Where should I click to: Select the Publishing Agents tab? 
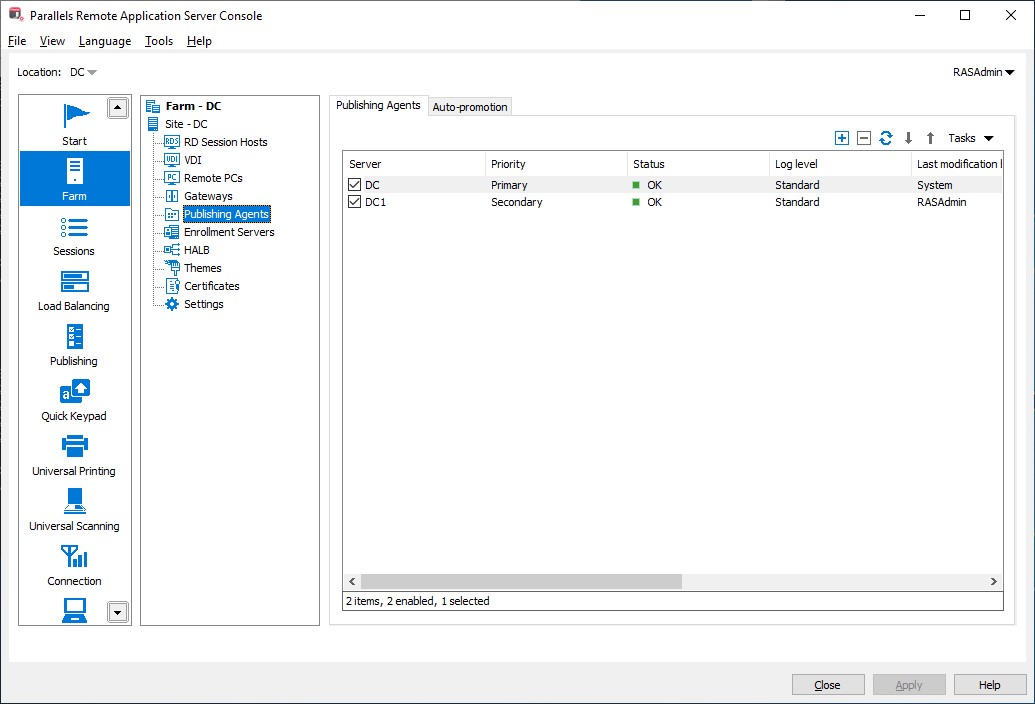click(x=378, y=105)
